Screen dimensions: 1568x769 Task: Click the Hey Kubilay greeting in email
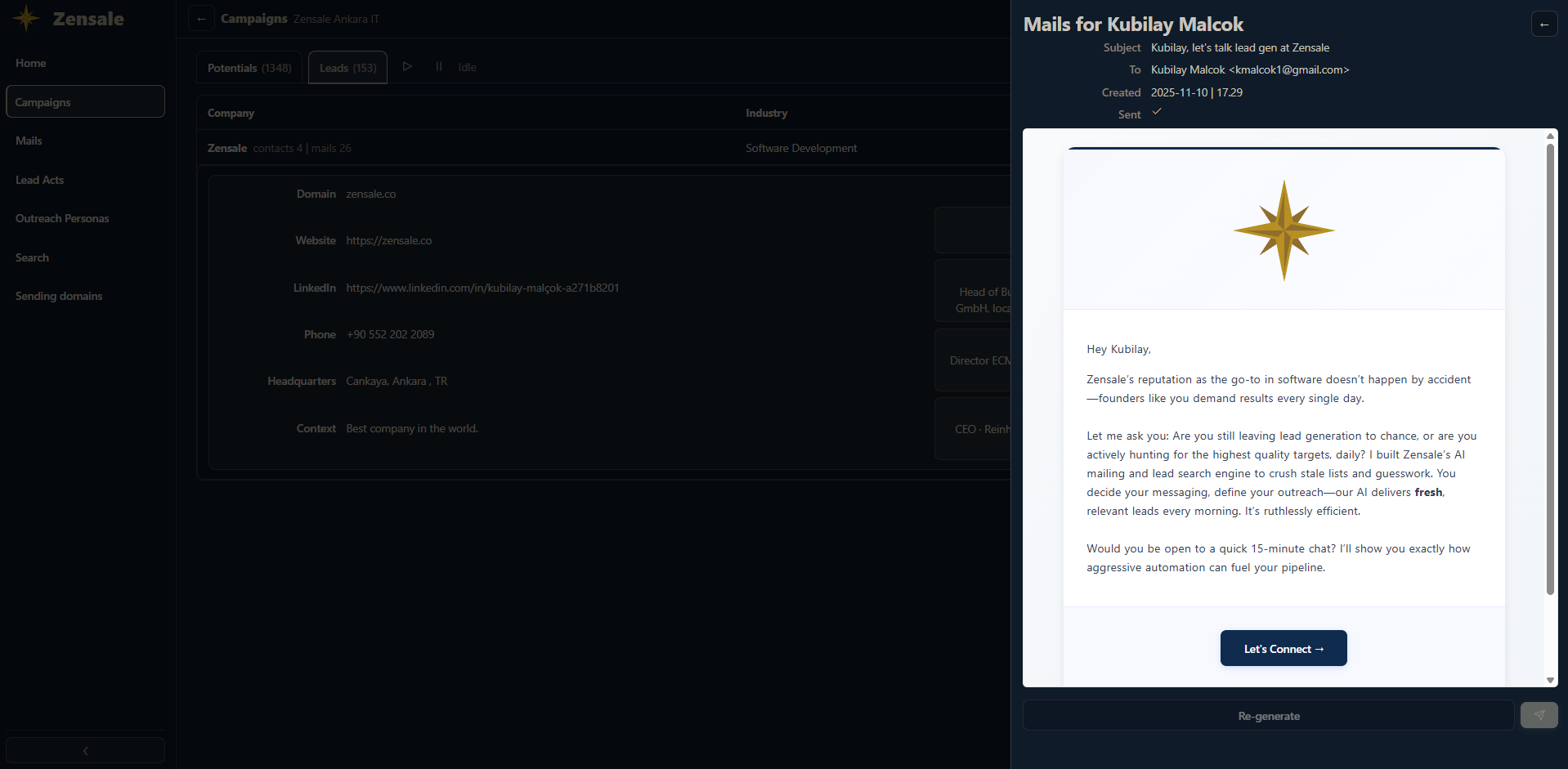(x=1118, y=349)
